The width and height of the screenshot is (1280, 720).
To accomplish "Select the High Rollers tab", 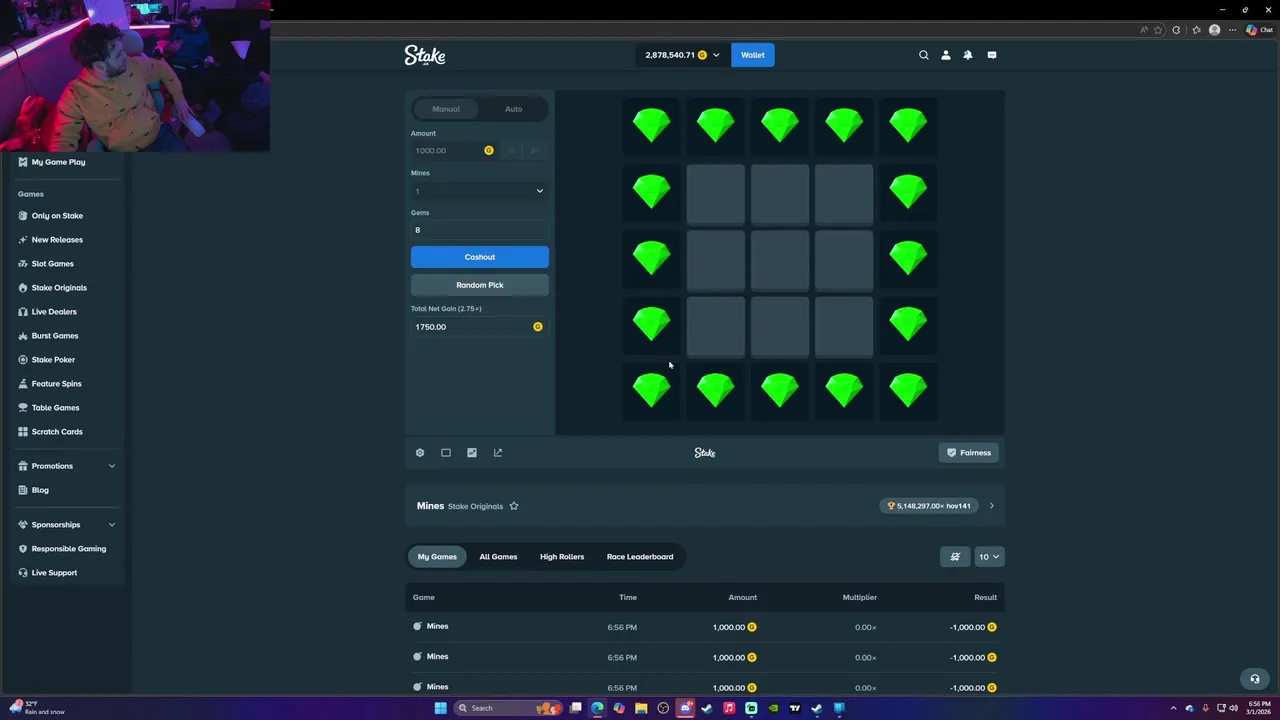I will pos(562,557).
